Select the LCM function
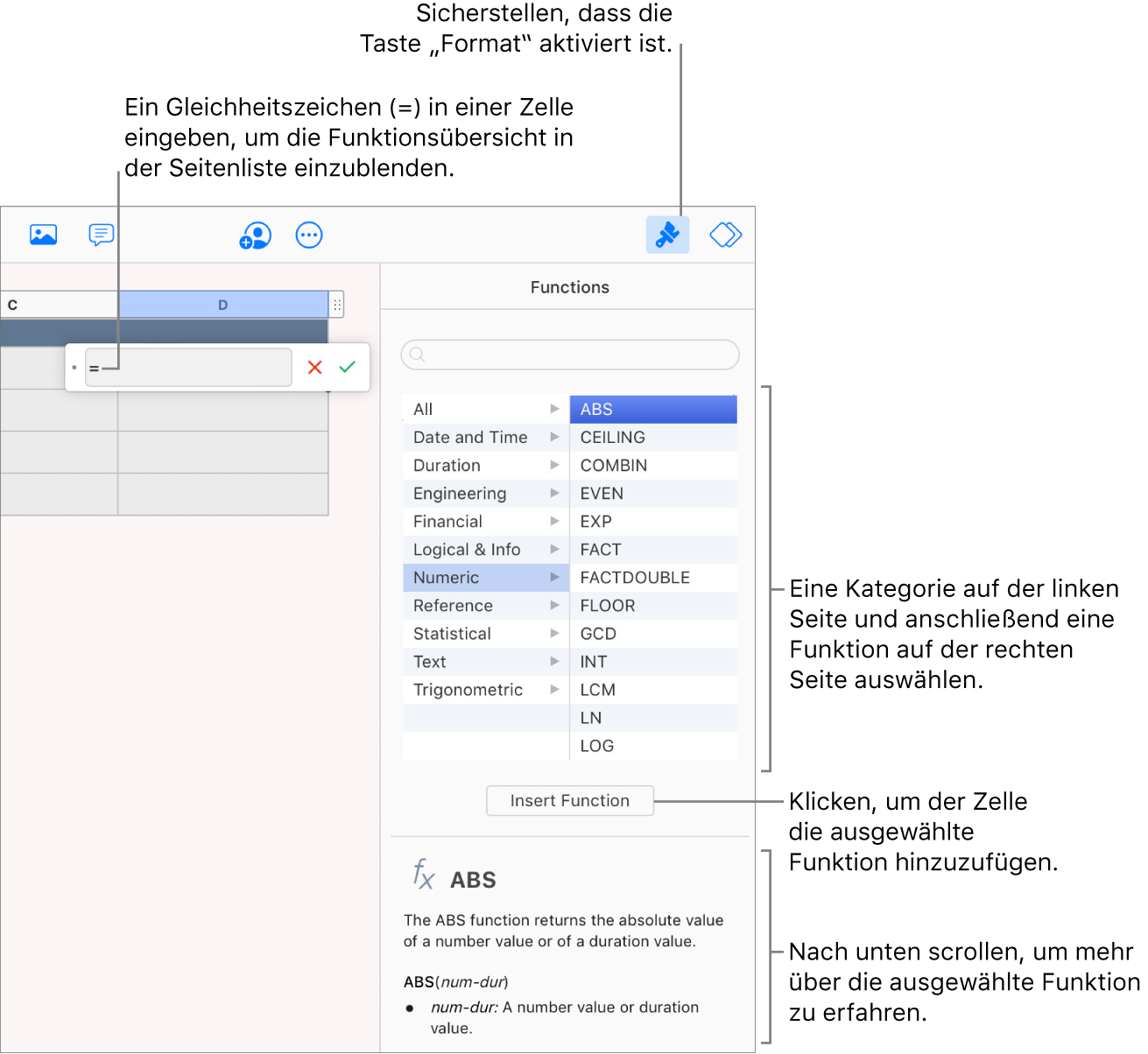The image size is (1148, 1054). click(x=653, y=689)
